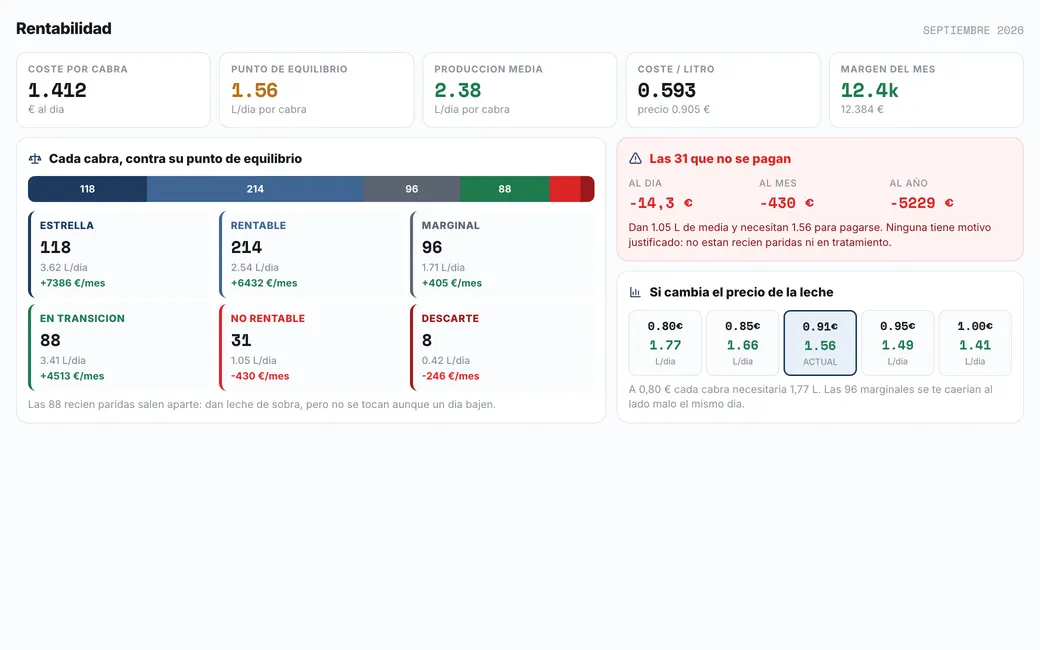Click the Las 31 que no se pagan heading
Image resolution: width=1040 pixels, height=650 pixels.
(x=720, y=159)
